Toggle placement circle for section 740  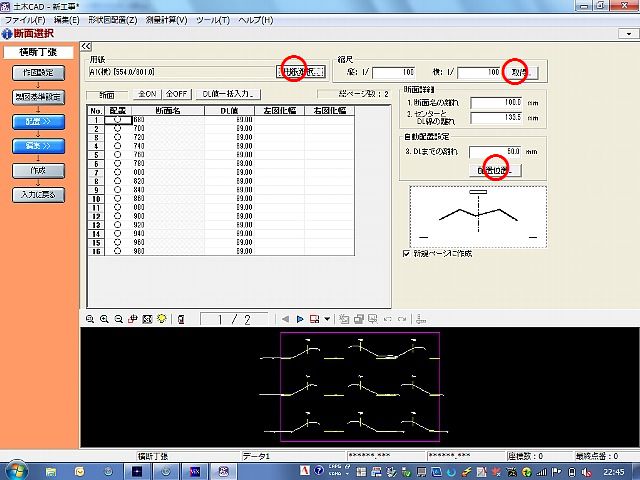click(118, 146)
